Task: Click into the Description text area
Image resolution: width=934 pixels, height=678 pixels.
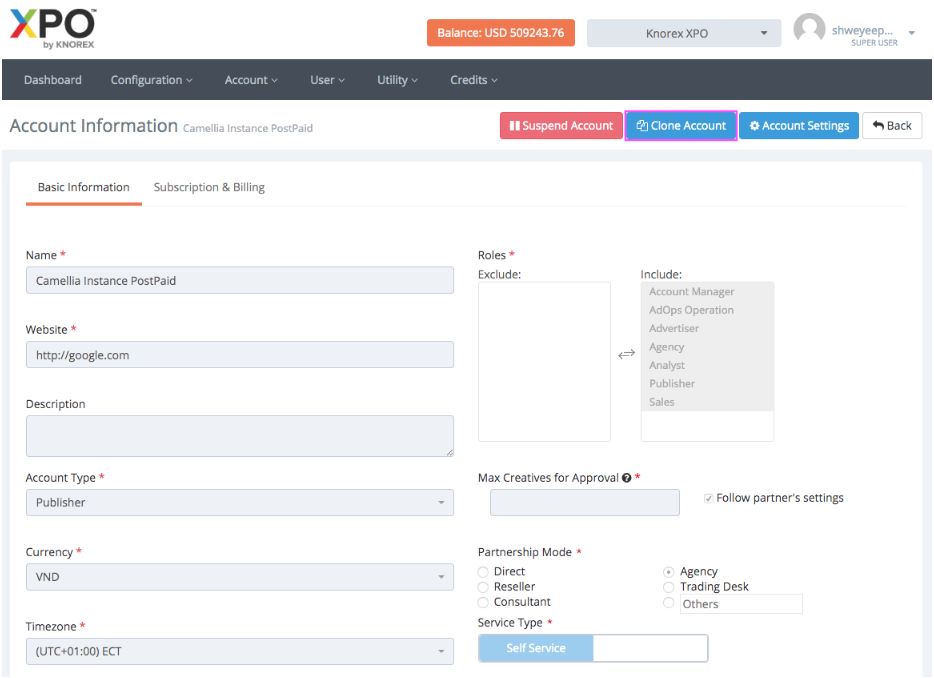Action: pyautogui.click(x=239, y=436)
